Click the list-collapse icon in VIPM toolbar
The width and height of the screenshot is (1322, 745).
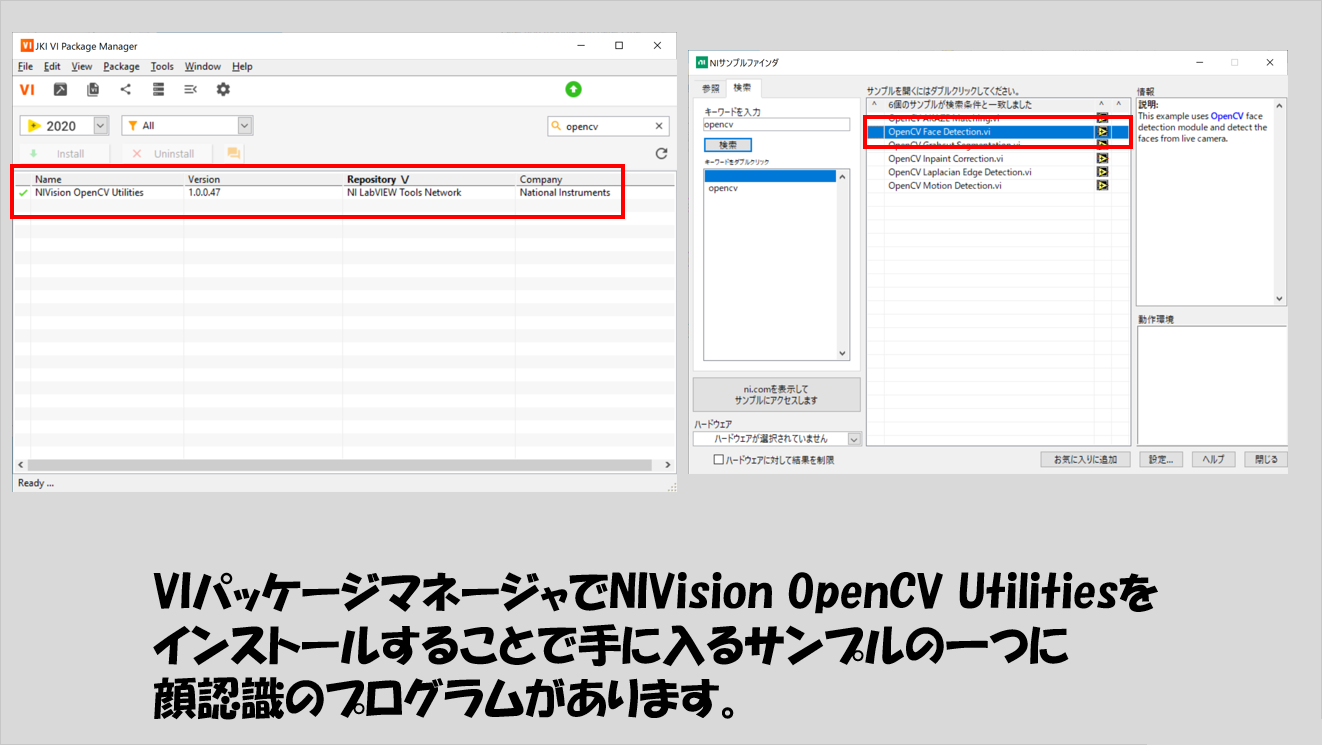pyautogui.click(x=190, y=90)
